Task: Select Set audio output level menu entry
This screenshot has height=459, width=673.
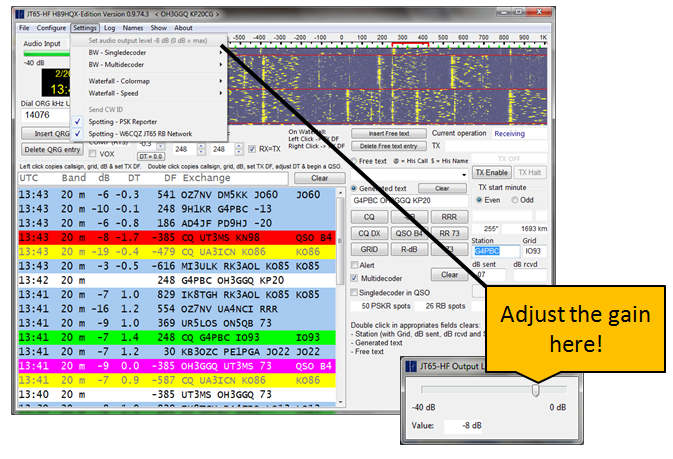Action: click(149, 40)
